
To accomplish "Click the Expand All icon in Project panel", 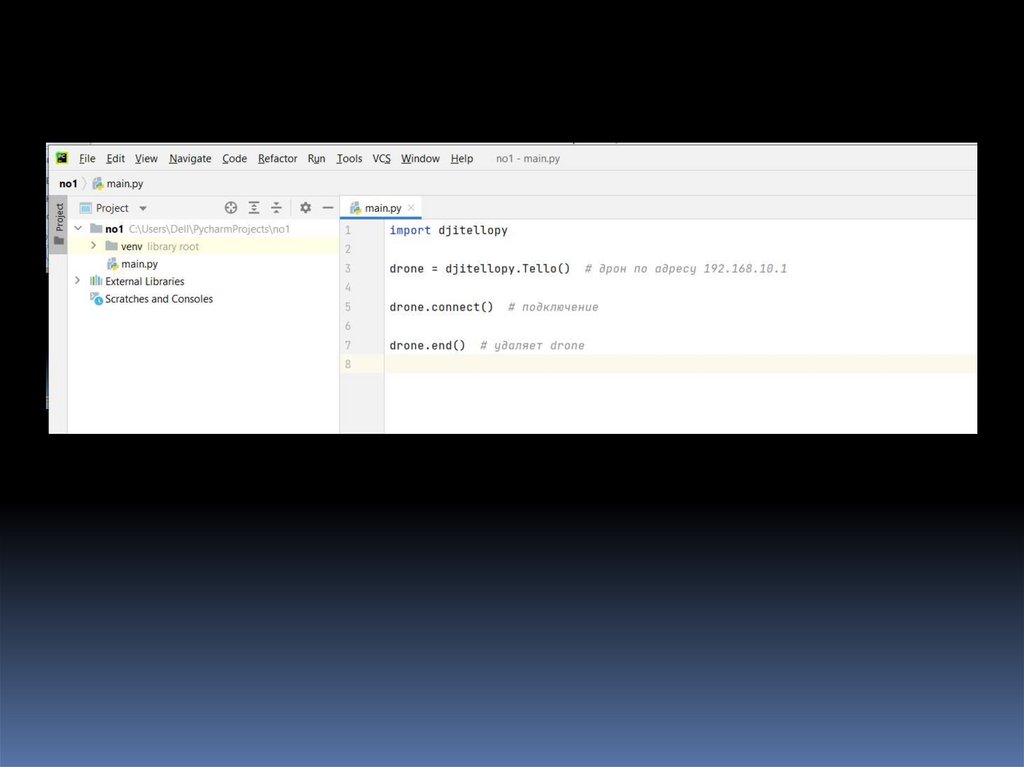I will pyautogui.click(x=254, y=208).
